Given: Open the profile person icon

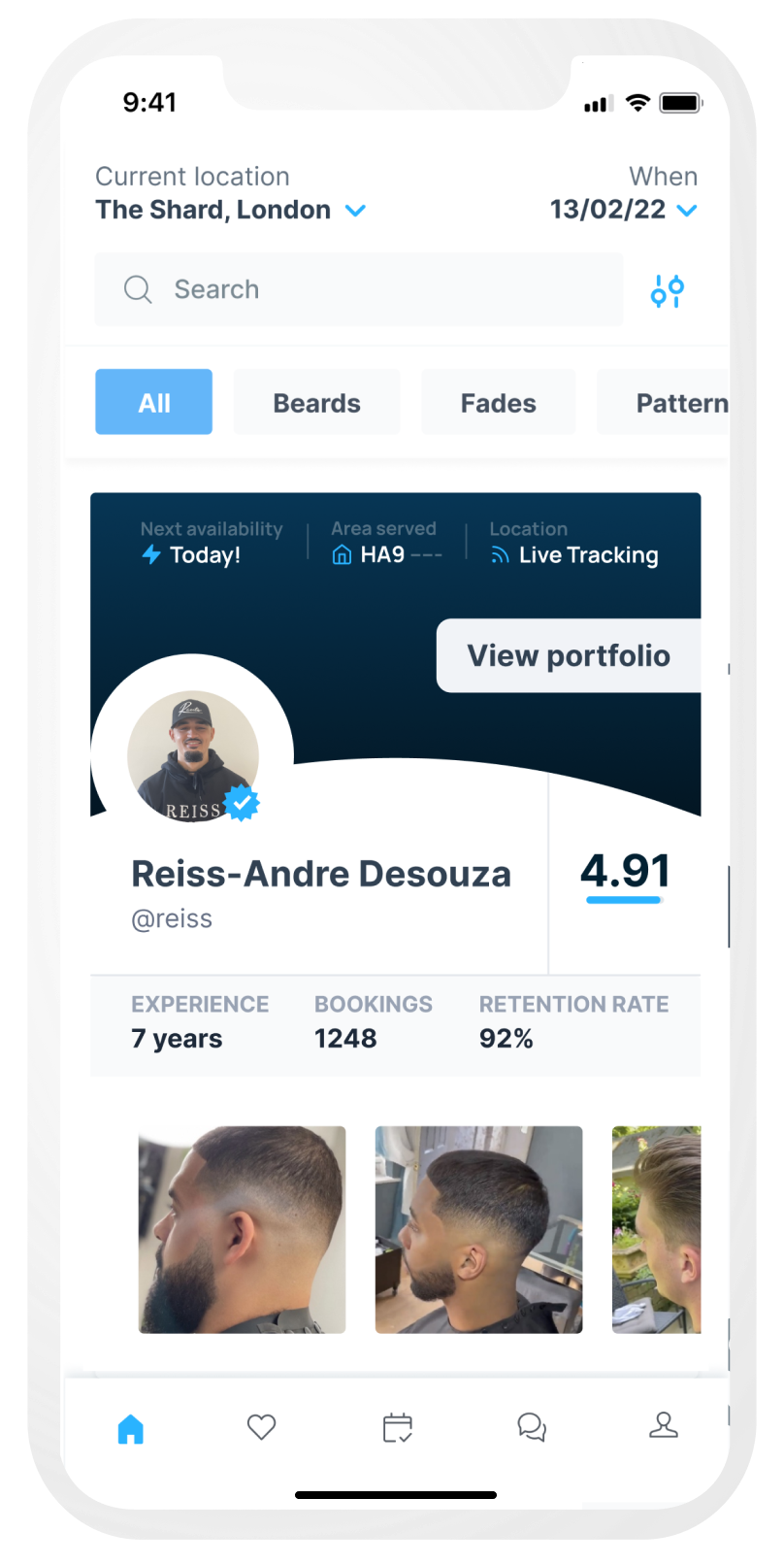Looking at the screenshot, I should [x=664, y=1425].
